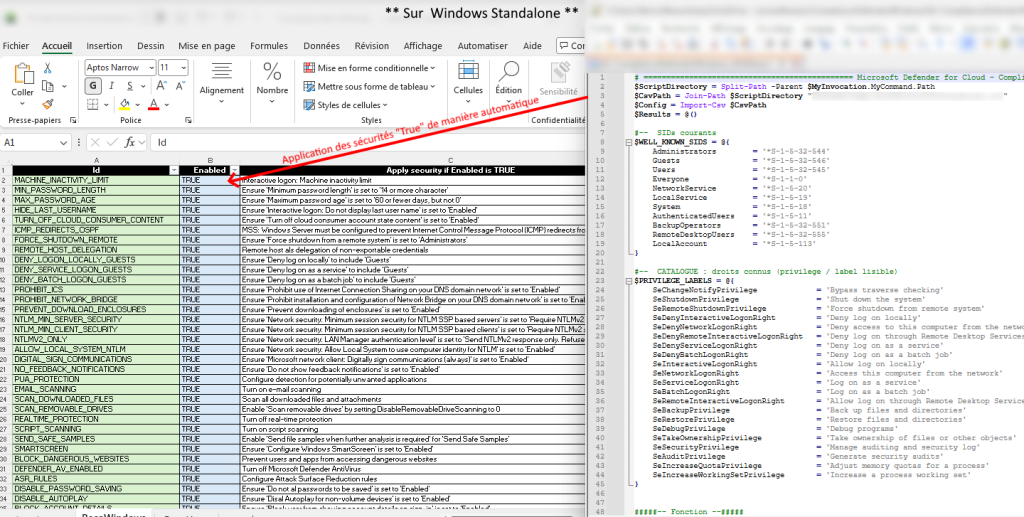This screenshot has width=1024, height=517.
Task: Open the font color palette arrow
Action: click(166, 104)
